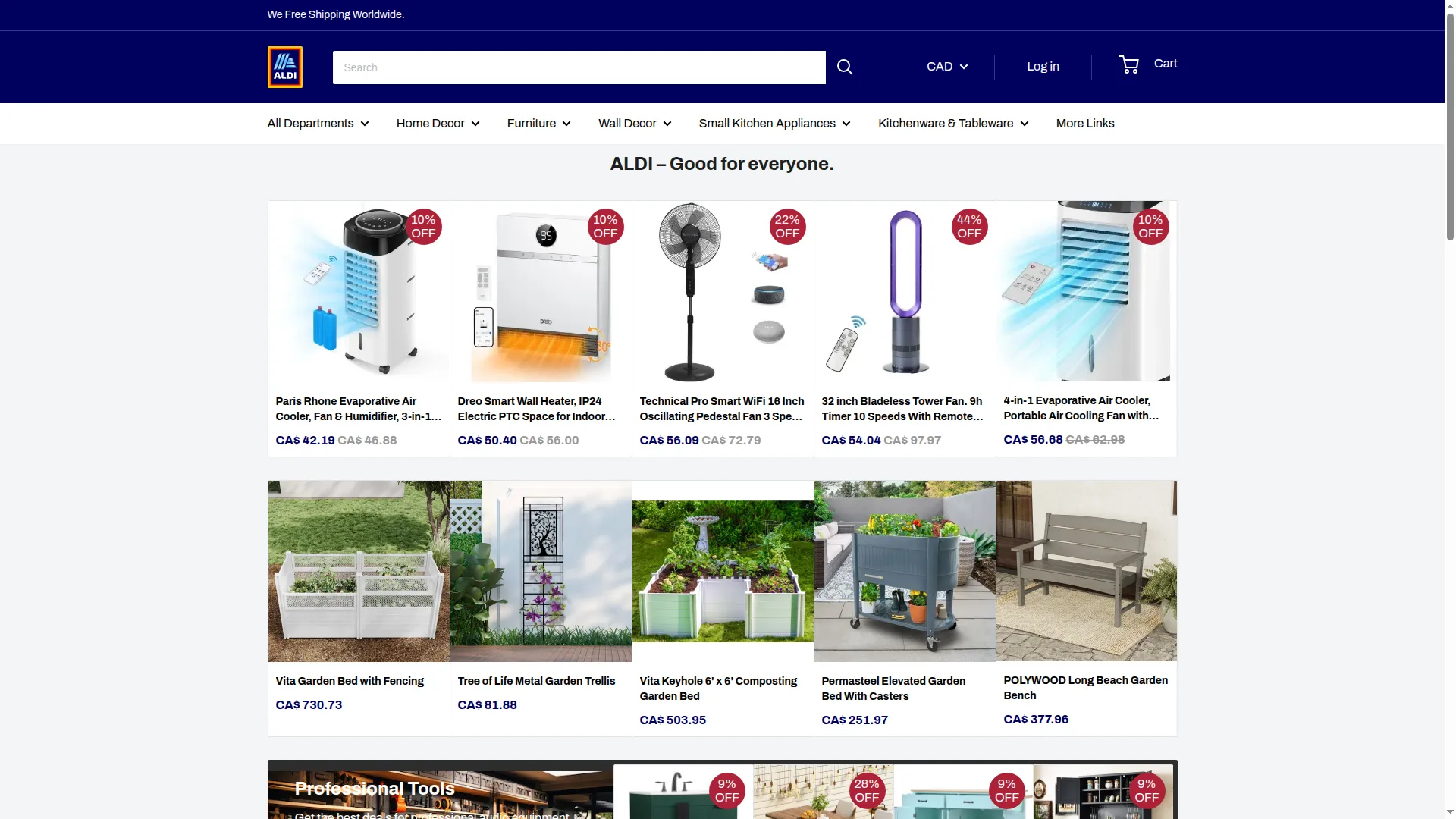Screen dimensions: 1456x819
Task: Click price CA$ 56.09
Action: 669,440
